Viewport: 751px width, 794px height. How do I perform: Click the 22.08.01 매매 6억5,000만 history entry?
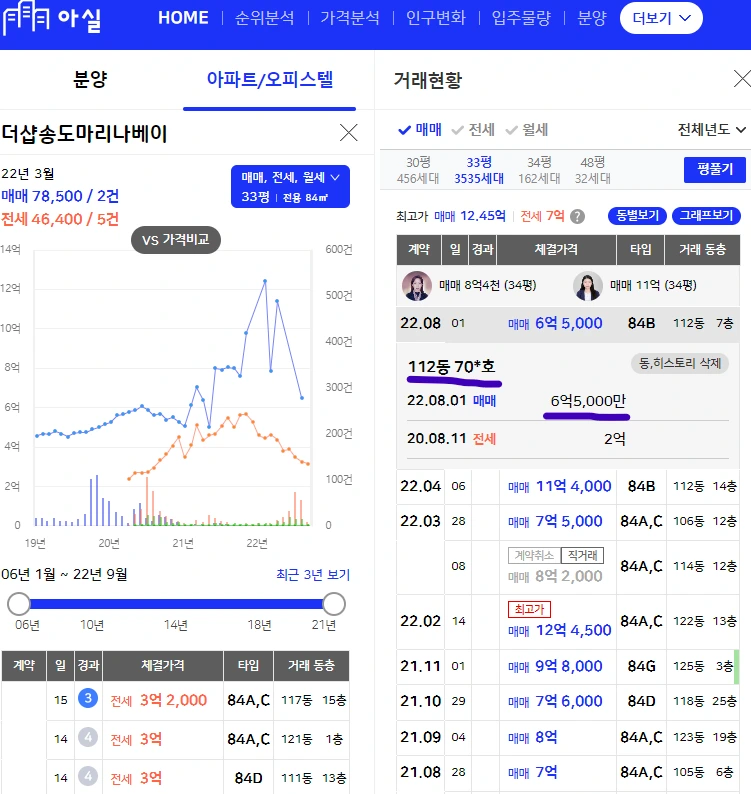tap(567, 401)
